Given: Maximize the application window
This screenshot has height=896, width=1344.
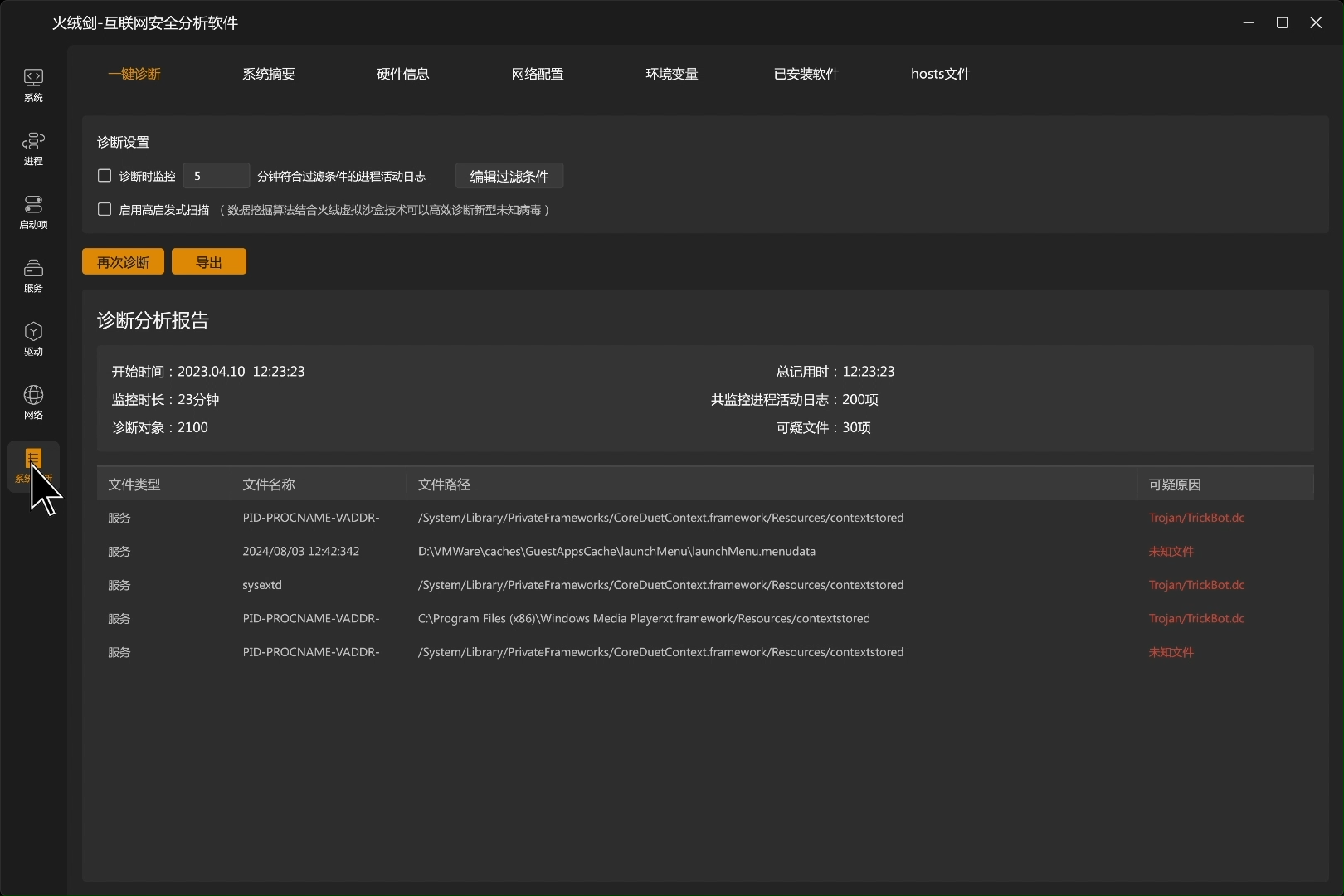Looking at the screenshot, I should (x=1282, y=22).
